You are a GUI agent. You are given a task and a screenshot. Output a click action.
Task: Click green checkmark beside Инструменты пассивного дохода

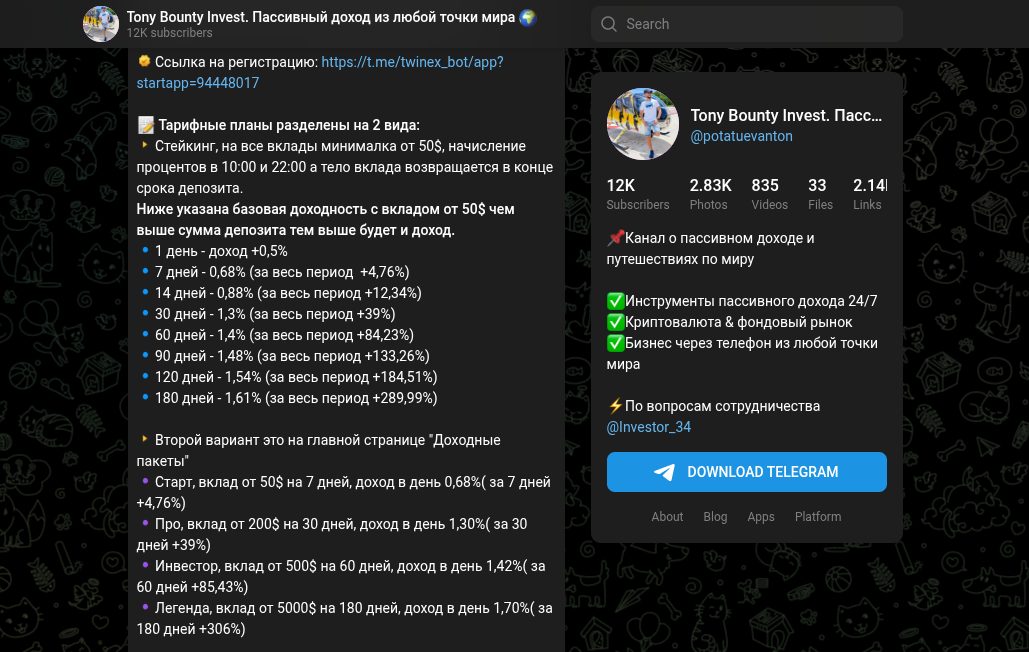coord(615,301)
